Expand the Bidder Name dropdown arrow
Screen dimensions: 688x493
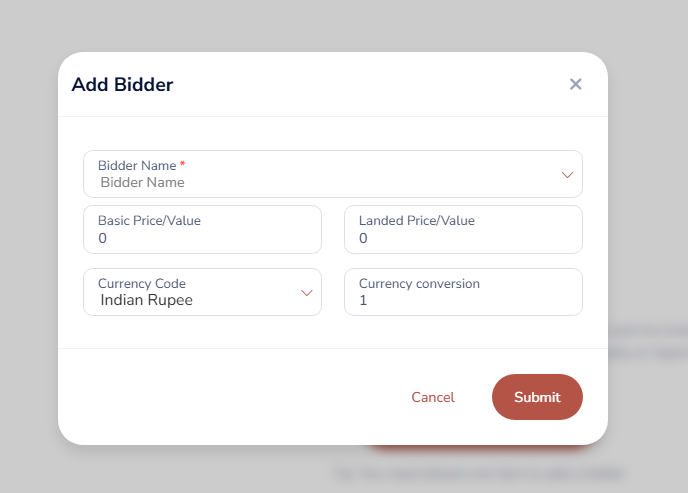click(567, 175)
